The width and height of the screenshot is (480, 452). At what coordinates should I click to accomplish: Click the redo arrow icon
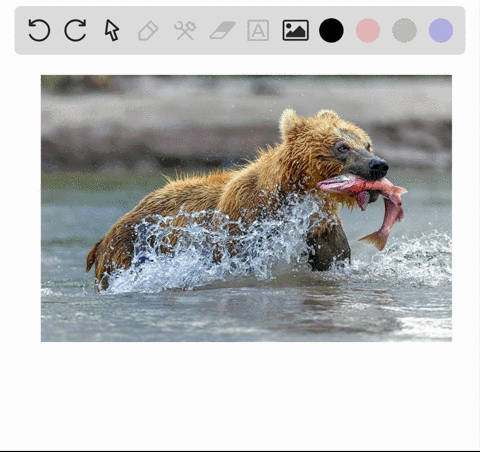point(75,30)
